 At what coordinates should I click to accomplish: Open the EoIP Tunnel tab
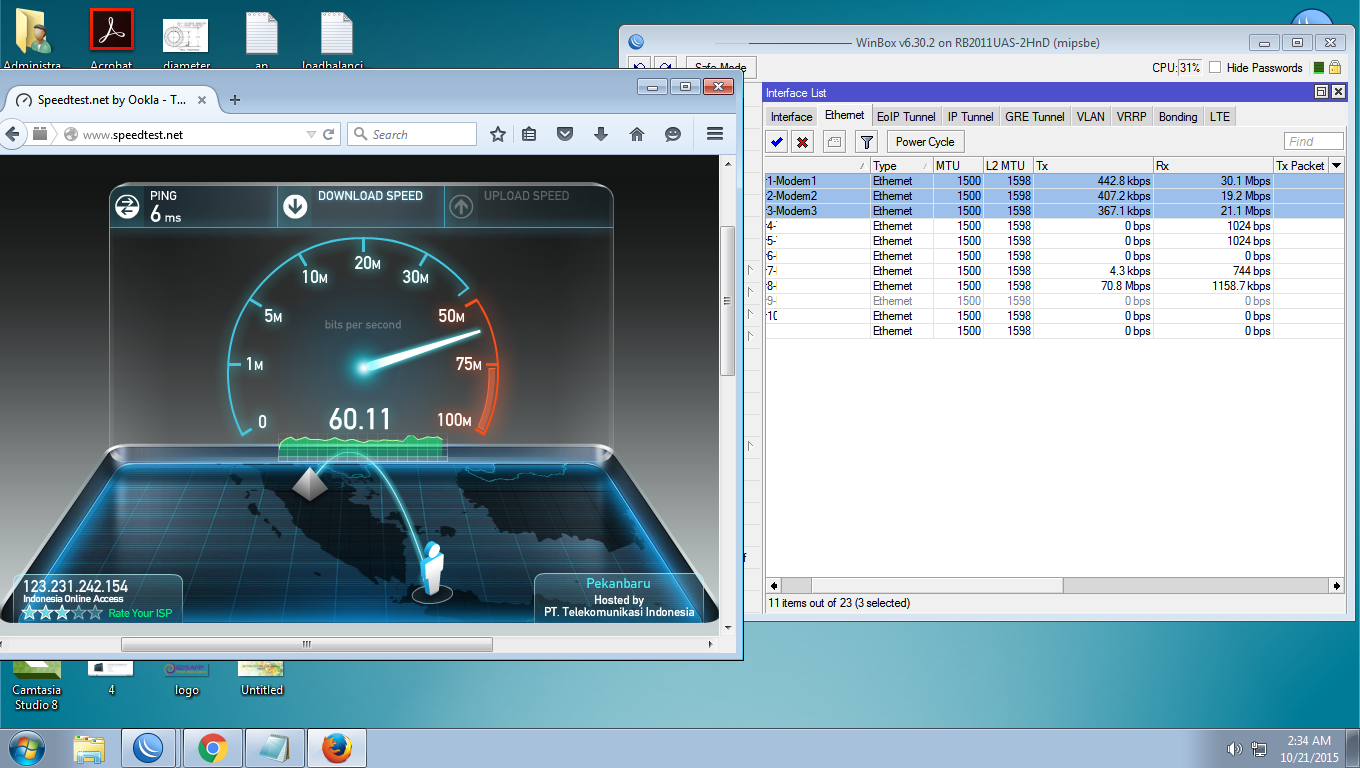(906, 117)
